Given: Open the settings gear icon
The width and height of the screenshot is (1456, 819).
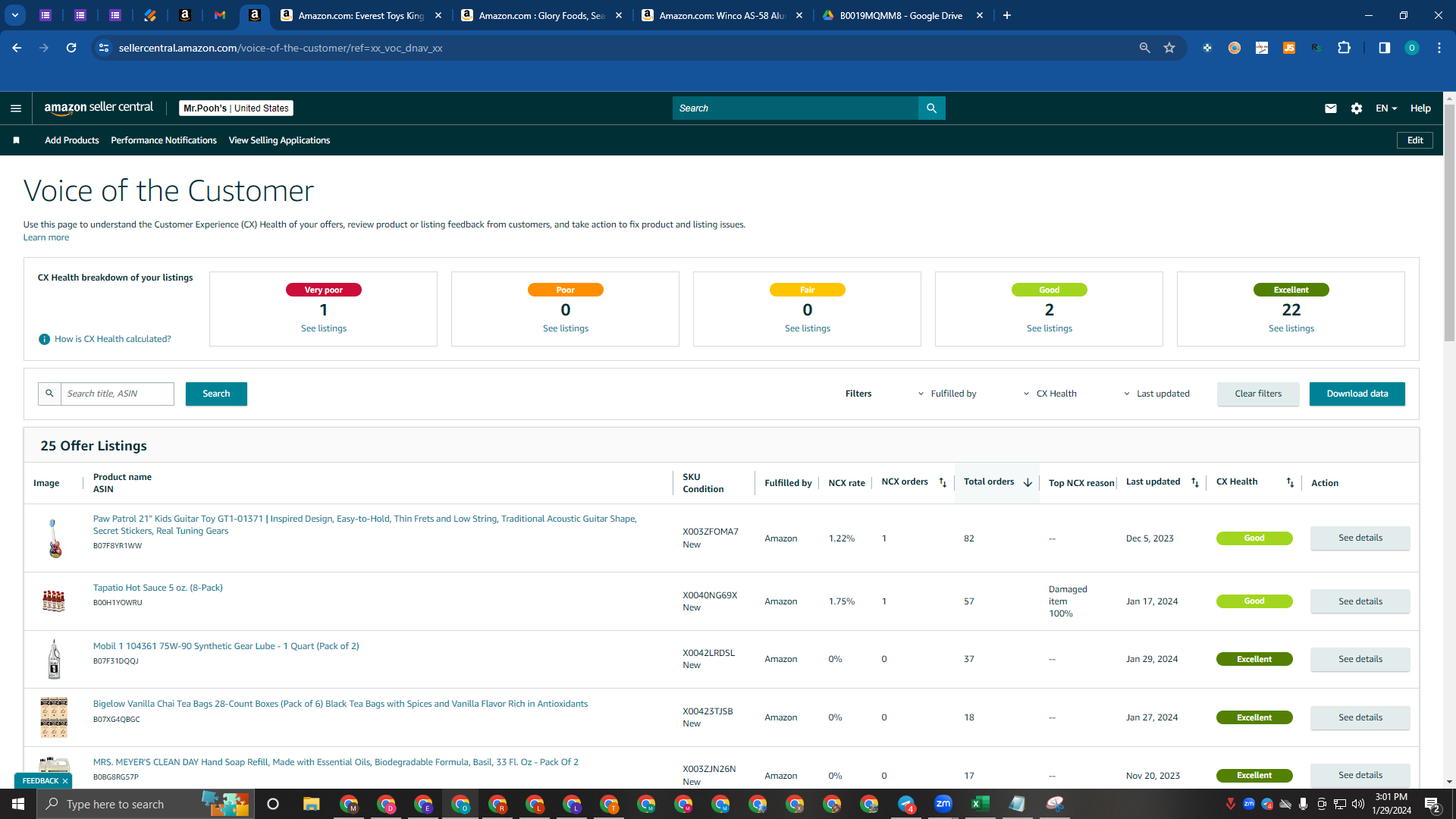Looking at the screenshot, I should click(x=1357, y=108).
